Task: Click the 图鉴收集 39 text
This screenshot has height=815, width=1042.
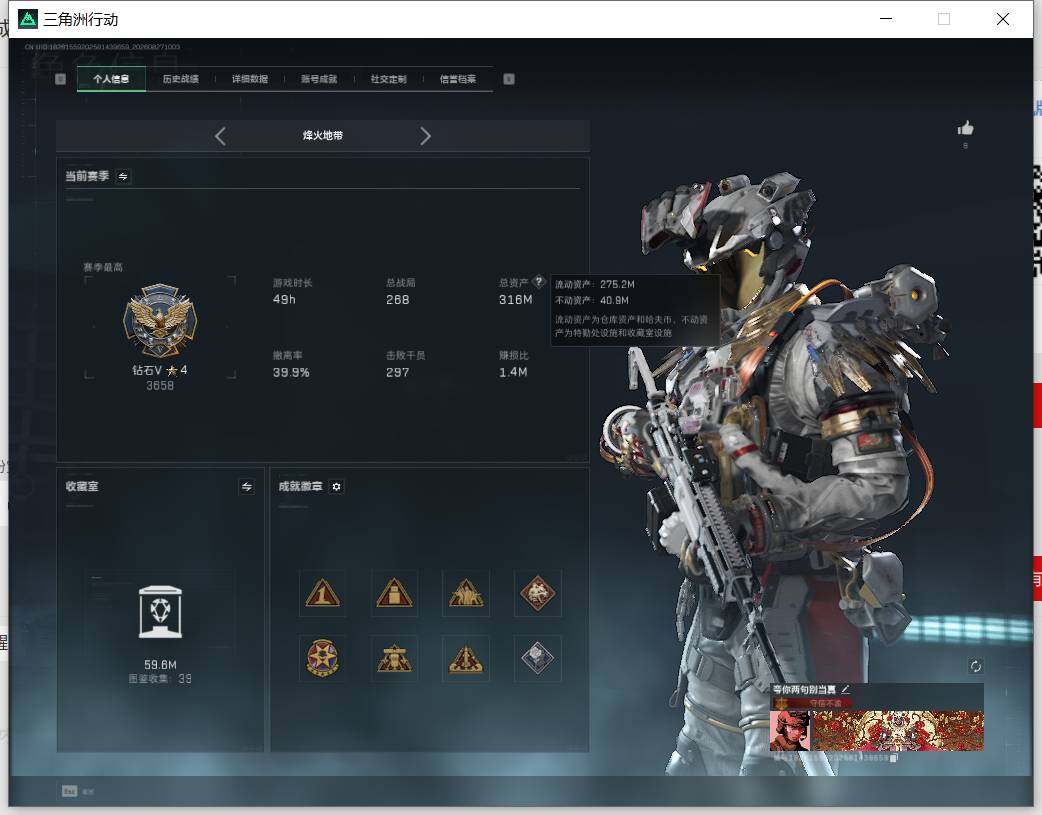Action: (x=160, y=679)
